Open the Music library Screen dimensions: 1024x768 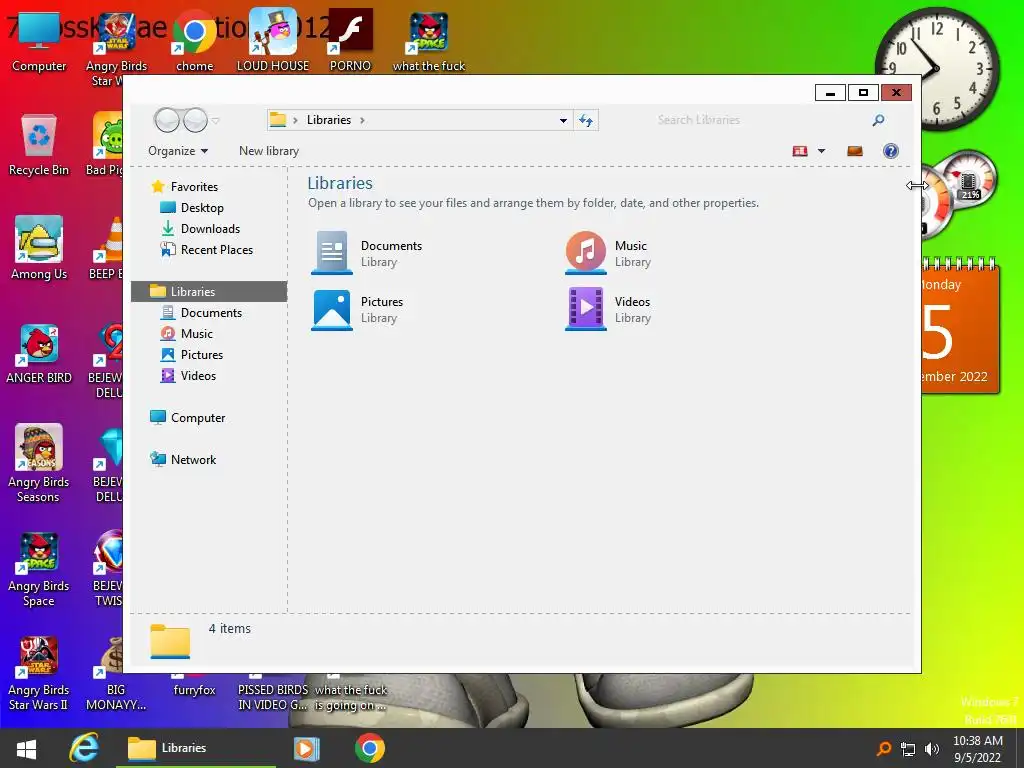click(x=608, y=253)
